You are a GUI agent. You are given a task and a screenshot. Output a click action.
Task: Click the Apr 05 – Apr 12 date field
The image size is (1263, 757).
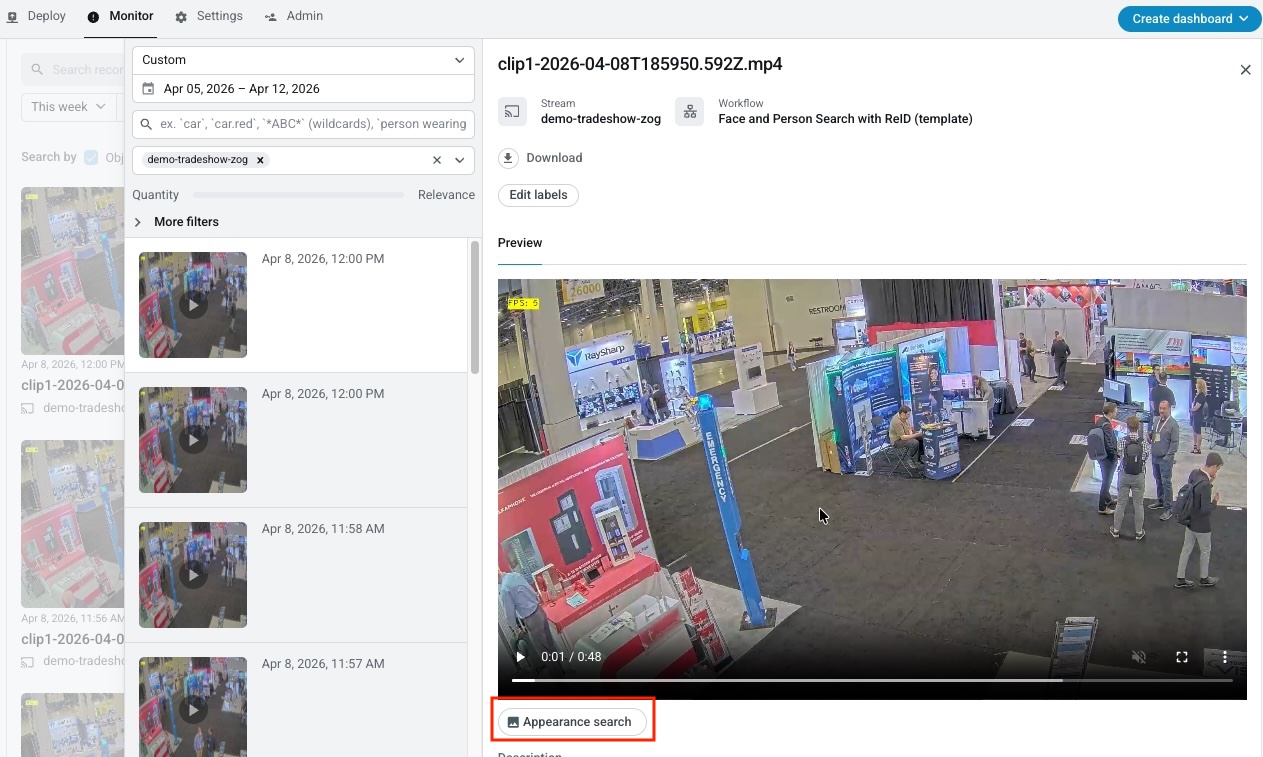[x=303, y=89]
